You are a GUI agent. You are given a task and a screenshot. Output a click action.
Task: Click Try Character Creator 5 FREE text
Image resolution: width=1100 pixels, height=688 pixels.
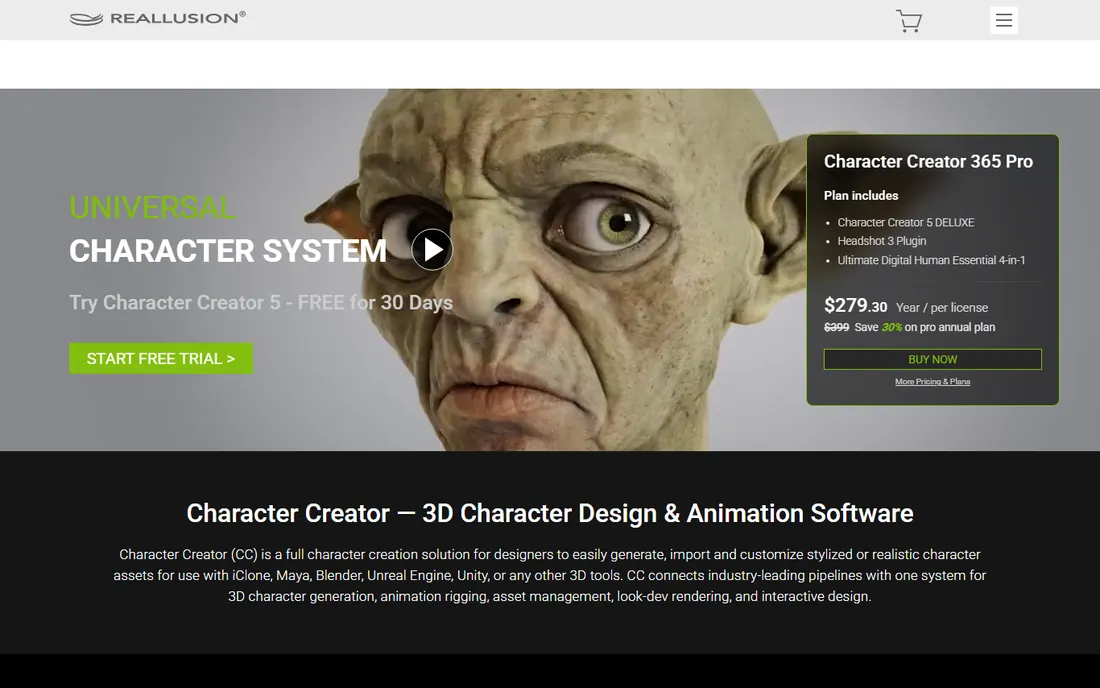(x=261, y=302)
